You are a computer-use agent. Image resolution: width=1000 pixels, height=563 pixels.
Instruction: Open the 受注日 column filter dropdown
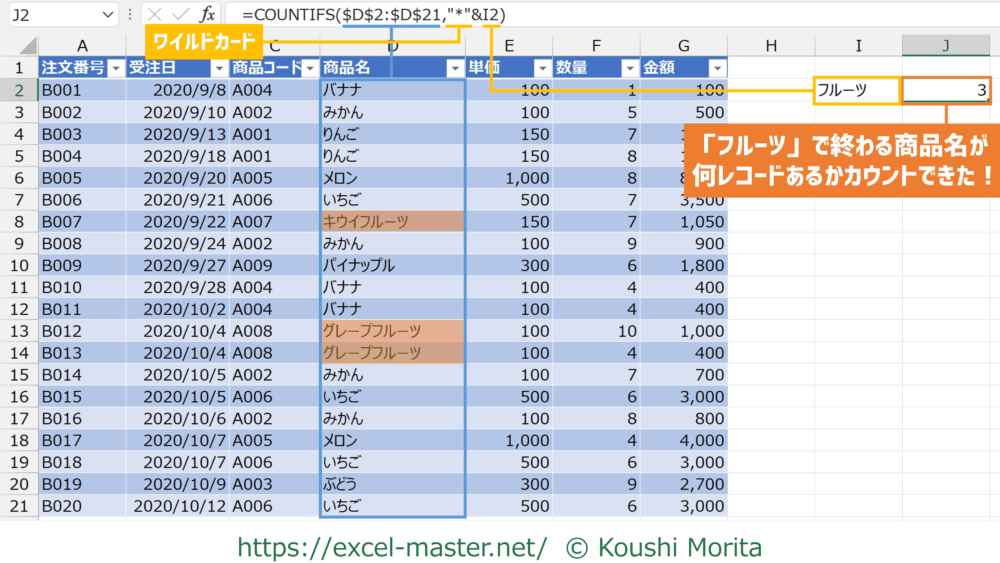click(219, 68)
